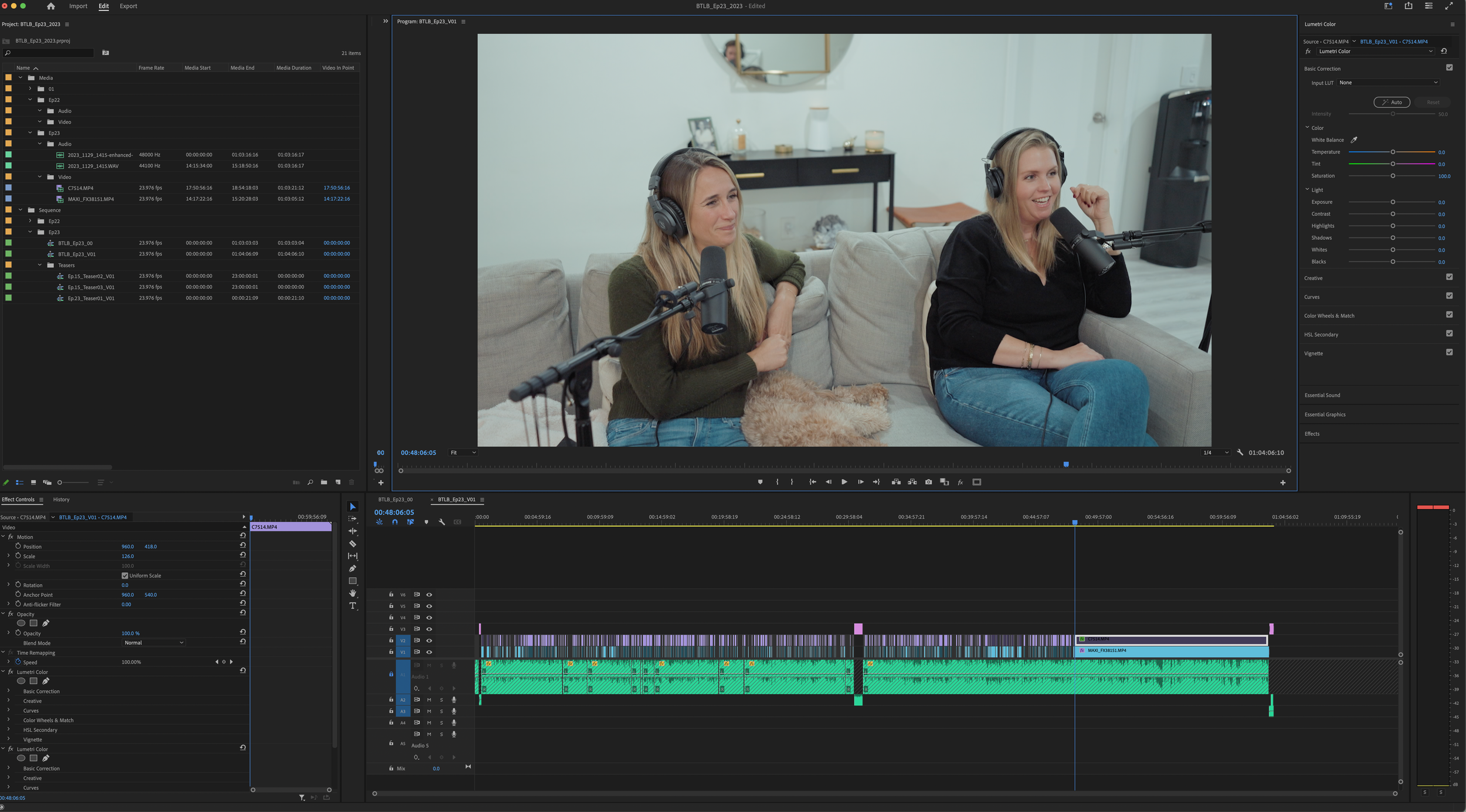Switch to the Export tab
Viewport: 1466px width, 812px height.
click(128, 6)
